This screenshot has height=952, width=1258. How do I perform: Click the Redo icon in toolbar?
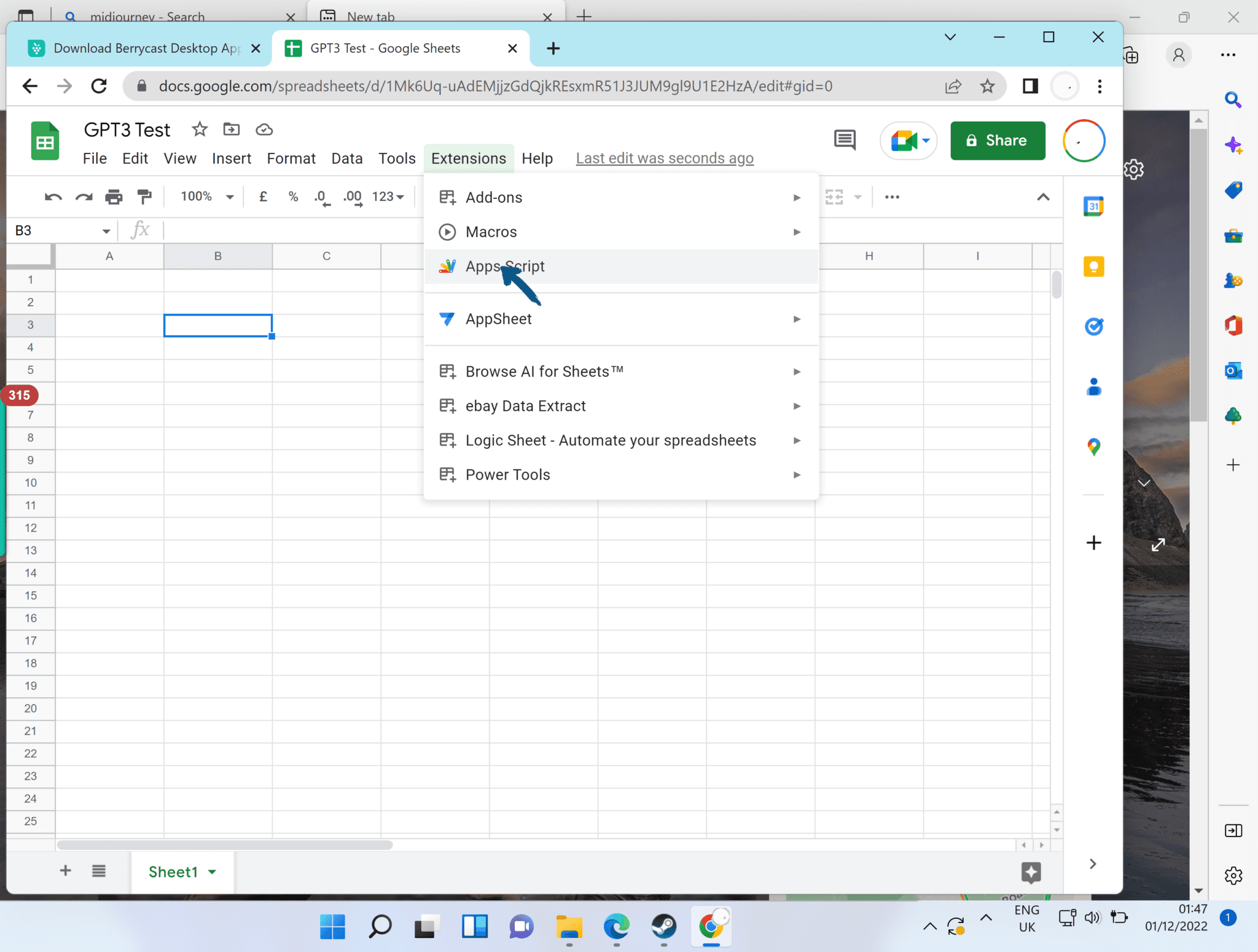click(x=84, y=197)
